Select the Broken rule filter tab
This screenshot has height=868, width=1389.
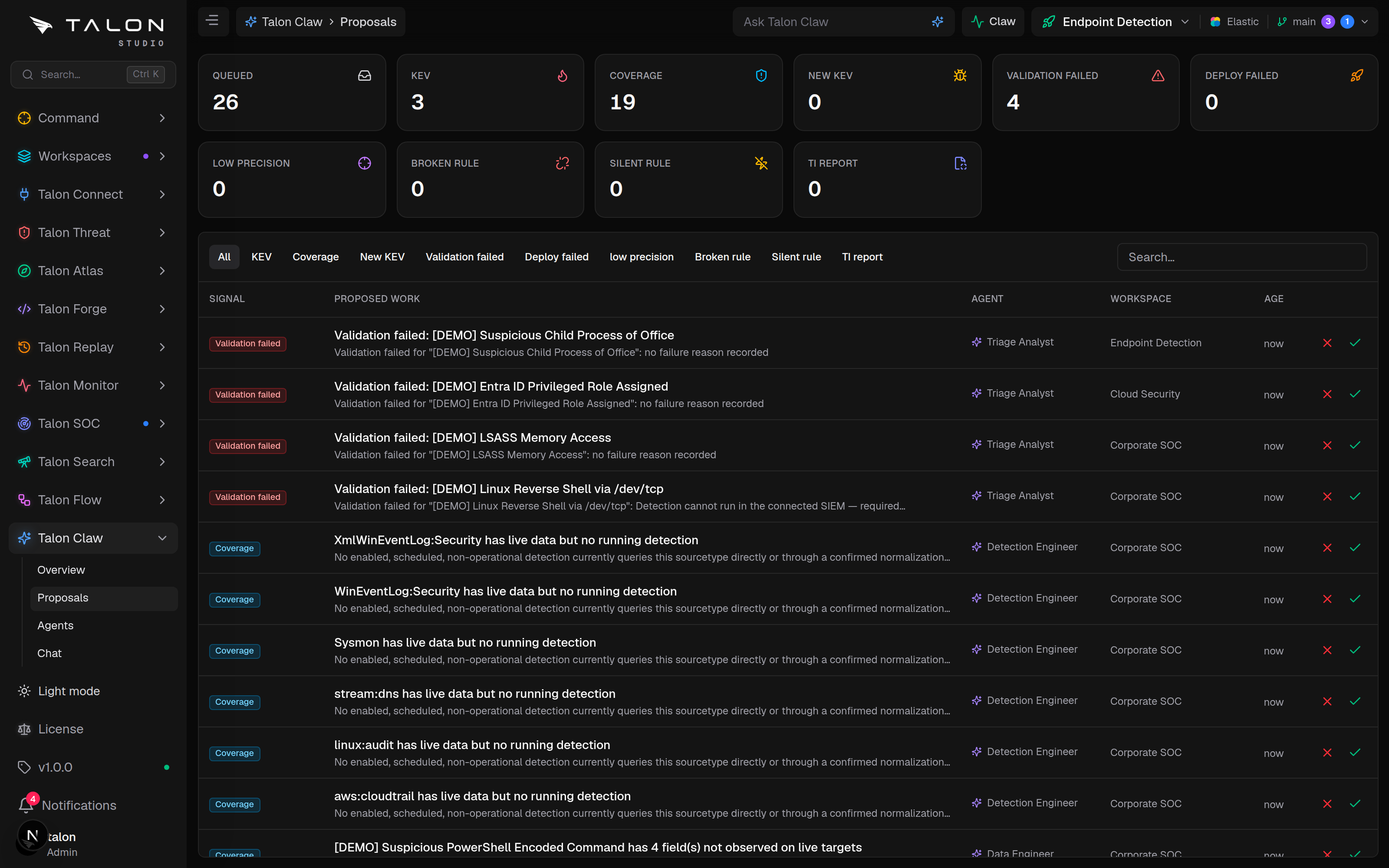(x=722, y=256)
